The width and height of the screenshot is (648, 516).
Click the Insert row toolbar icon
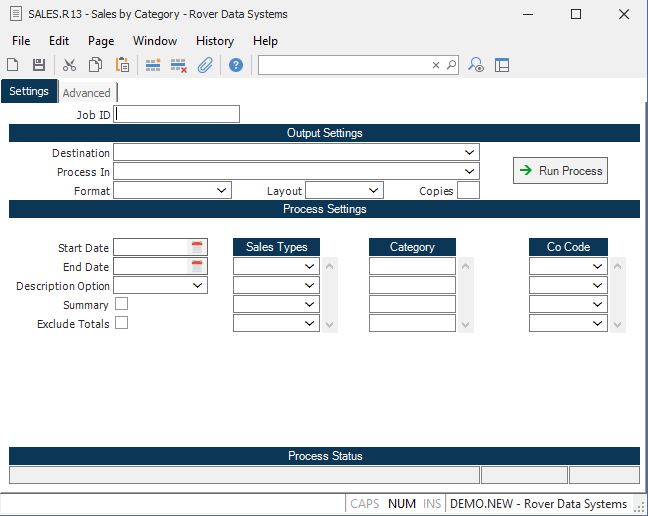(x=153, y=65)
